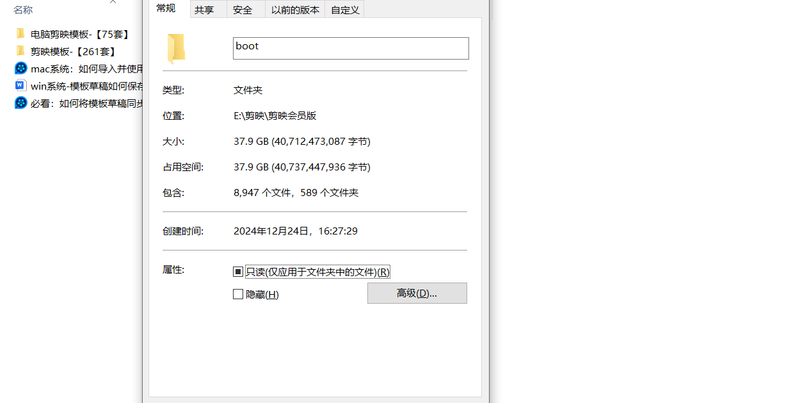800x403 pixels.
Task: Go to the 安全 security tab
Action: coord(242,10)
